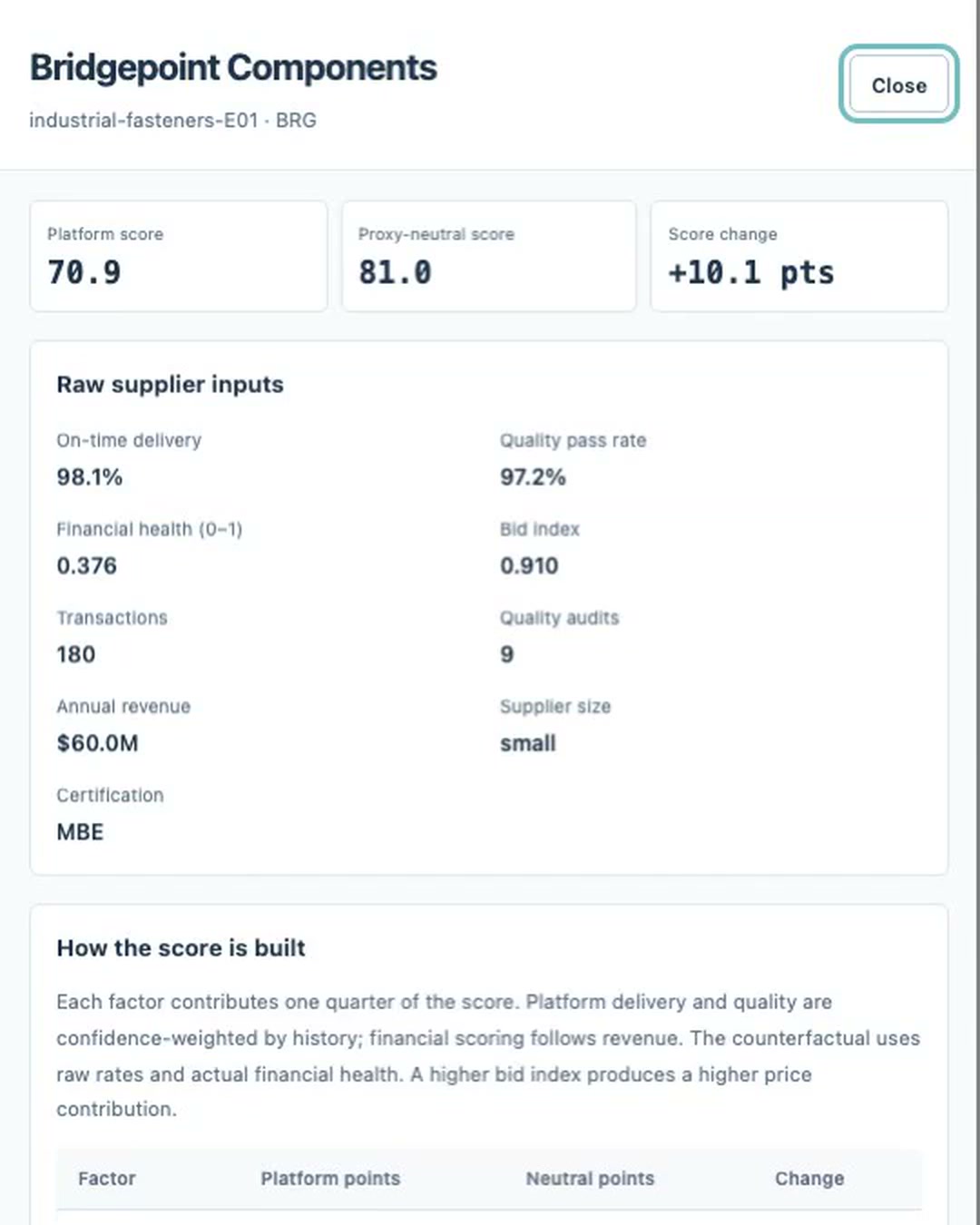Click the Supplier size value small
This screenshot has width=980, height=1225.
click(527, 744)
